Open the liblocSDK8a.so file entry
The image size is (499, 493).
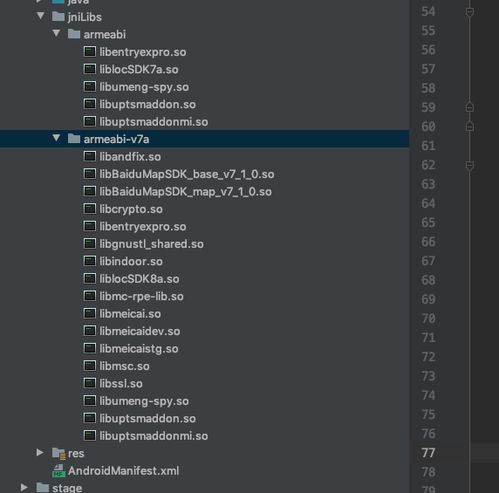139,279
